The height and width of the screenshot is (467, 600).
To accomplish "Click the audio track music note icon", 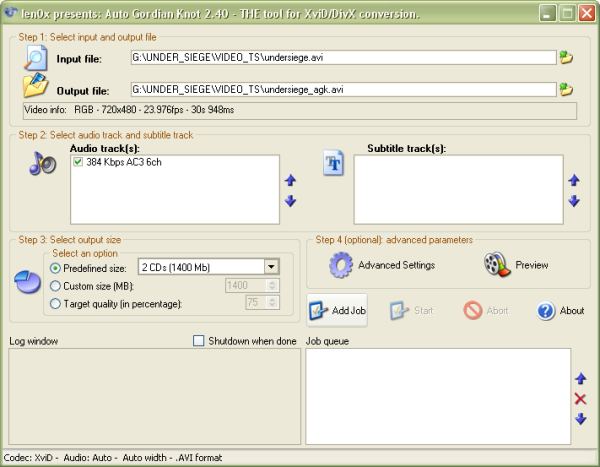I will [x=42, y=163].
